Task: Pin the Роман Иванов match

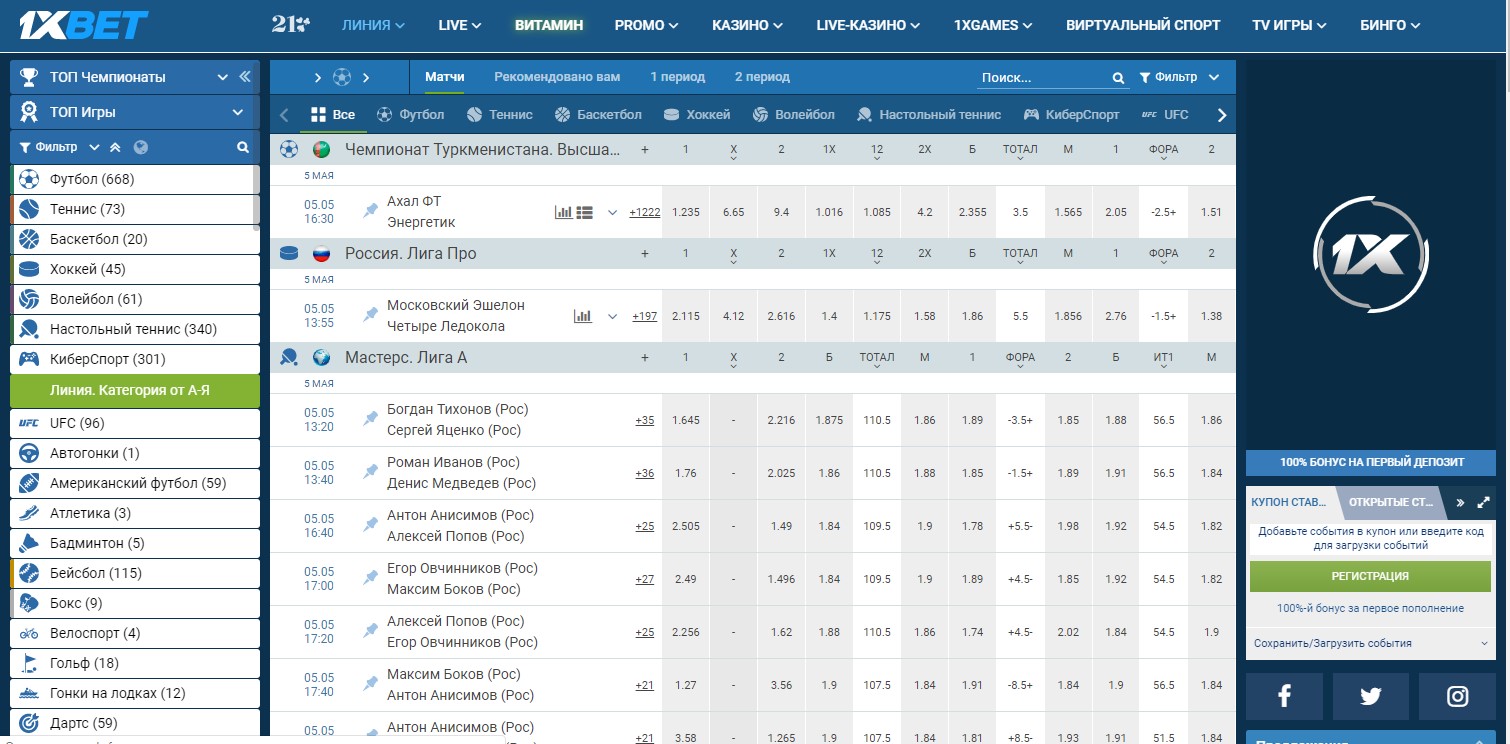Action: pos(371,472)
